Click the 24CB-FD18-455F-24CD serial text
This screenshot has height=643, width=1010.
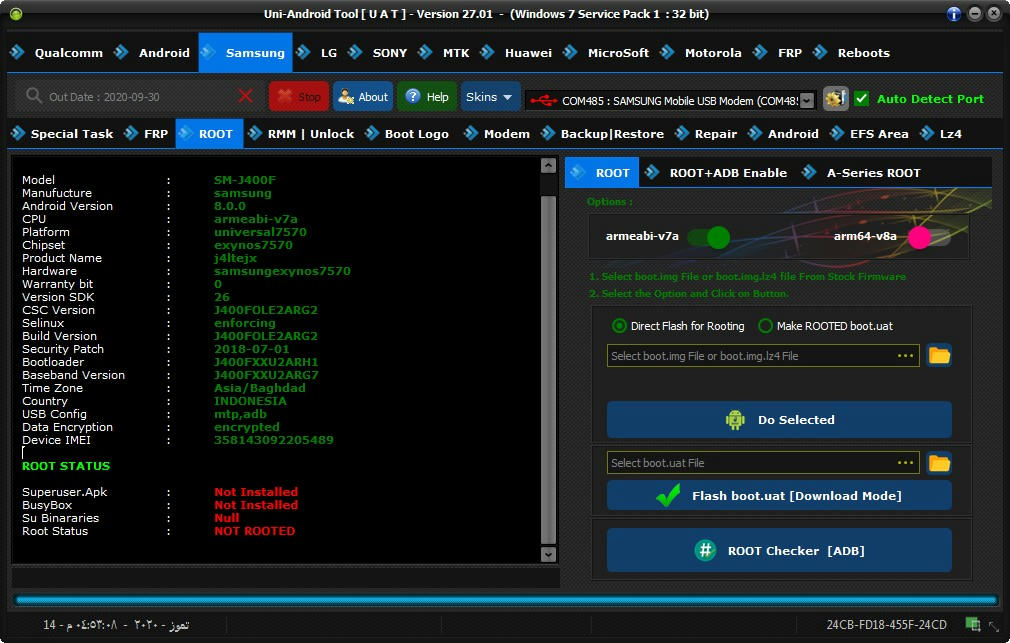(x=886, y=624)
